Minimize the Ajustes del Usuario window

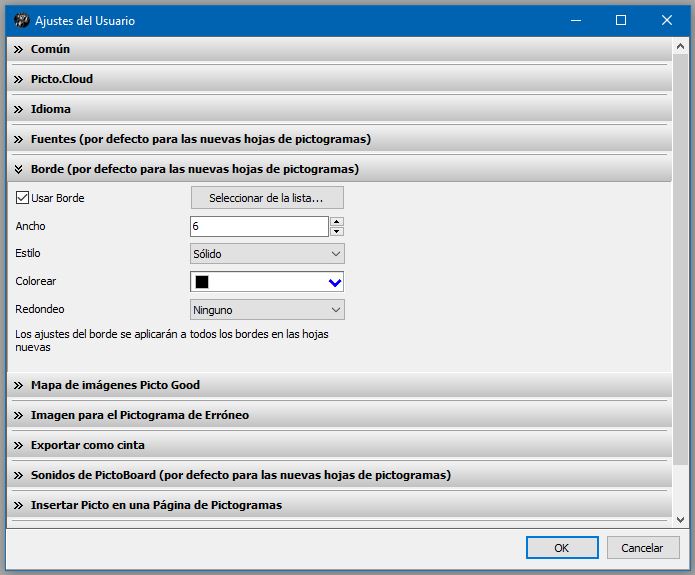click(x=576, y=20)
